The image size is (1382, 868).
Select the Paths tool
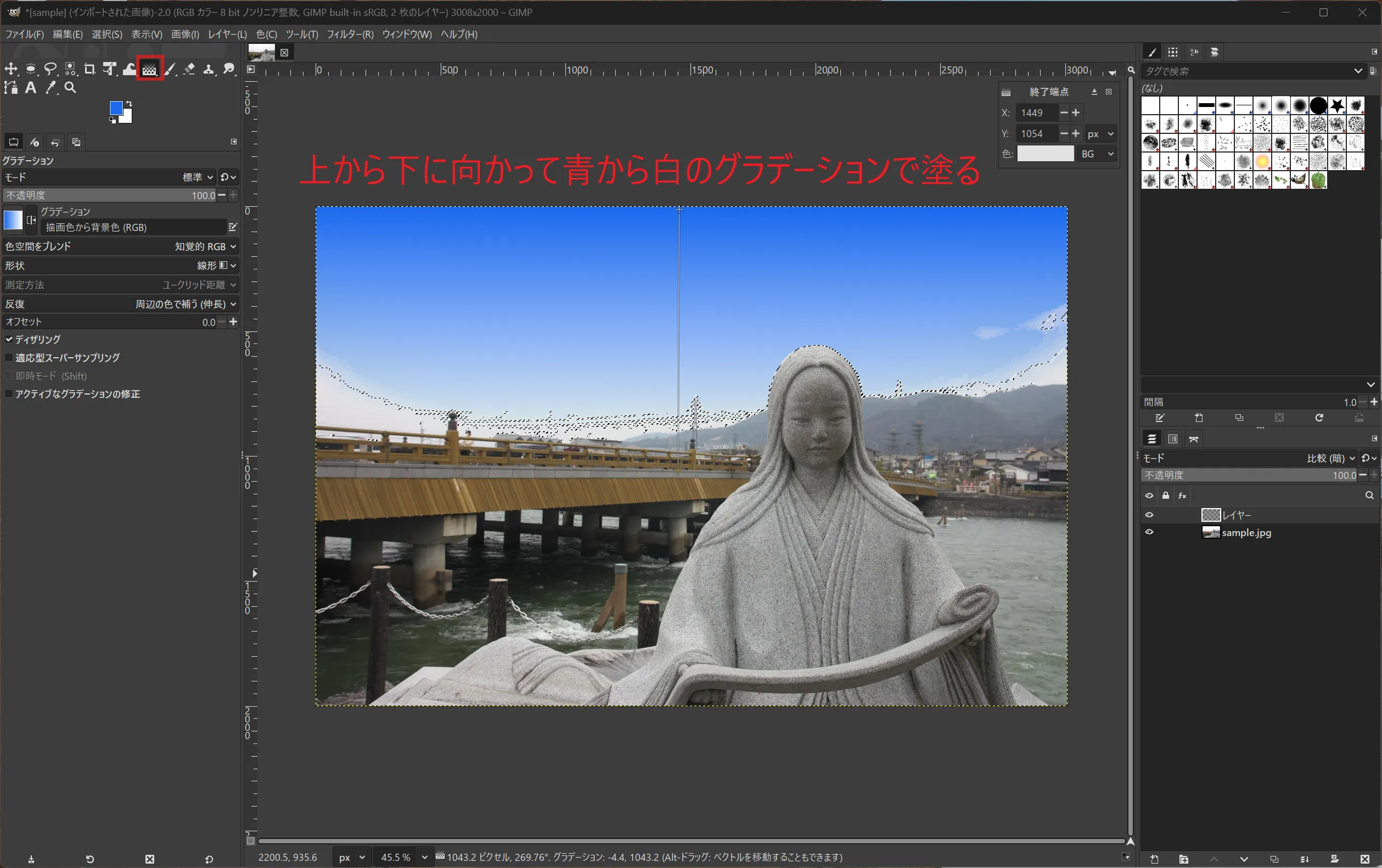[x=11, y=88]
